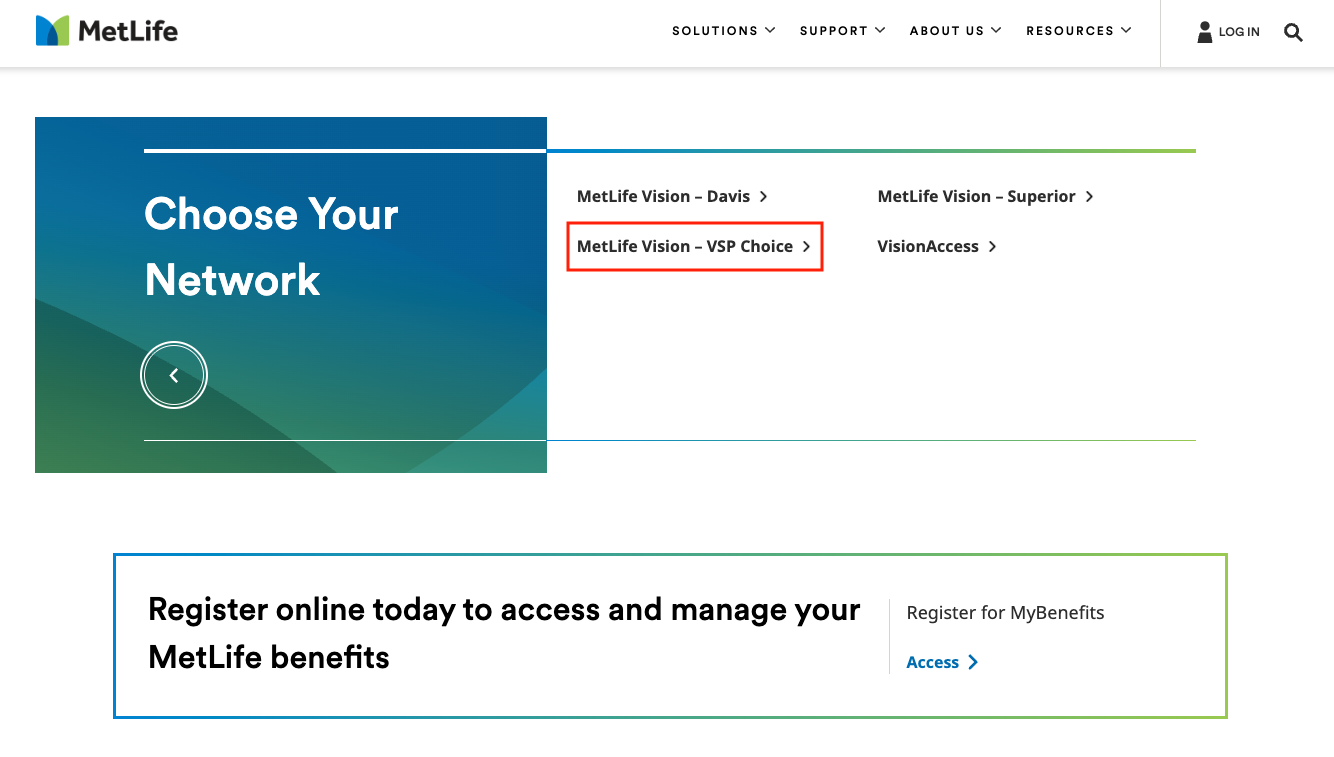Click the carousel back arrow circle
Screen dimensions: 1334x757
click(x=174, y=374)
